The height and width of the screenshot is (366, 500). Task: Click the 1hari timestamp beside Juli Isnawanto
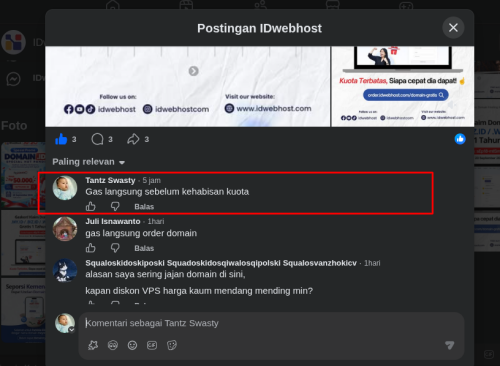156,221
